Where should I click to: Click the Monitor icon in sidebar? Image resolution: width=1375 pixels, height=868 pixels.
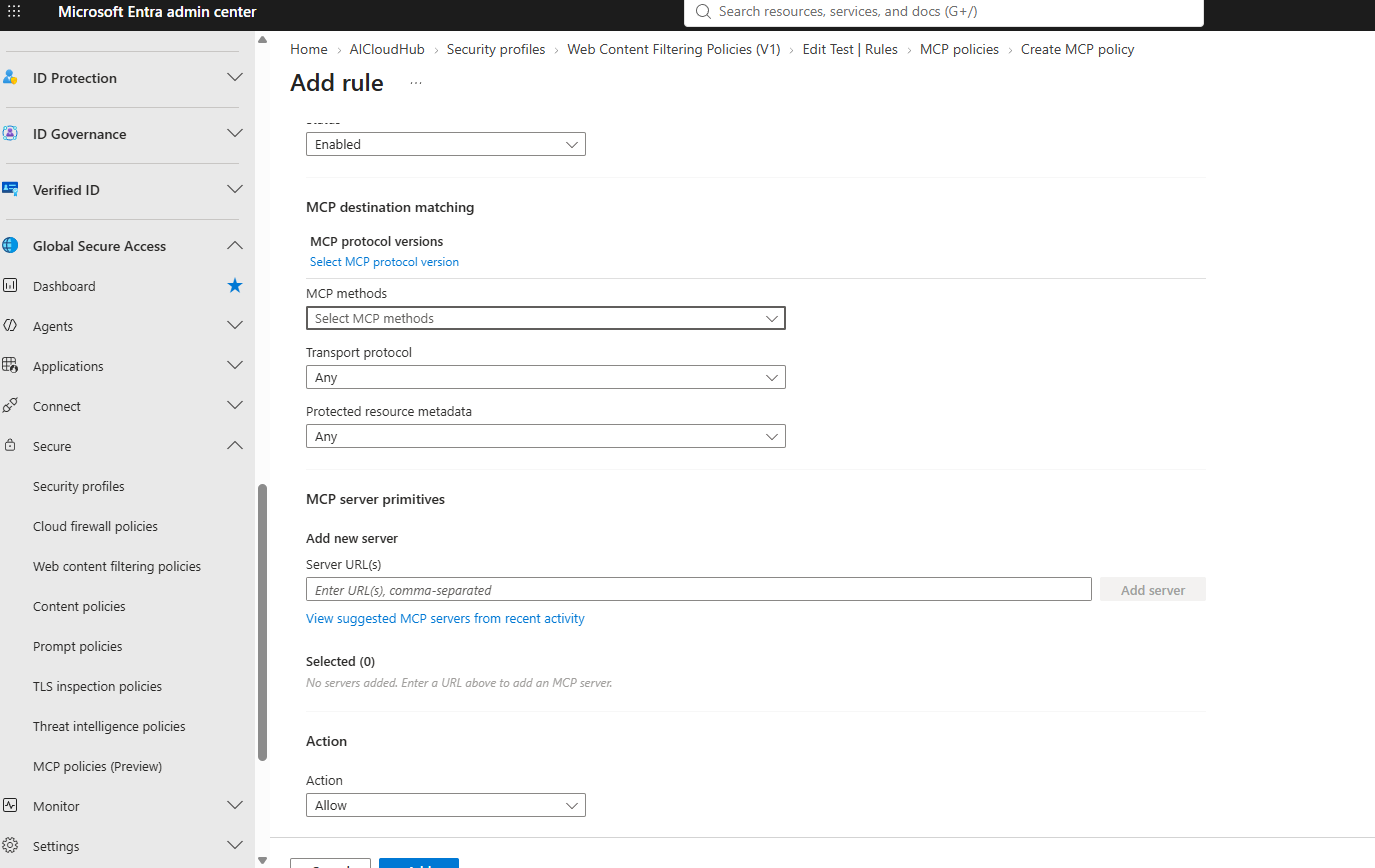[10, 806]
